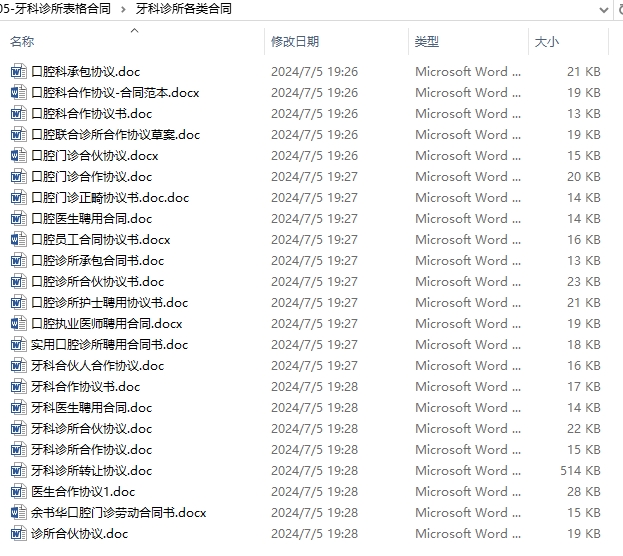Click the sort arrow above the 名称 column
623x556 pixels.
pyautogui.click(x=135, y=30)
